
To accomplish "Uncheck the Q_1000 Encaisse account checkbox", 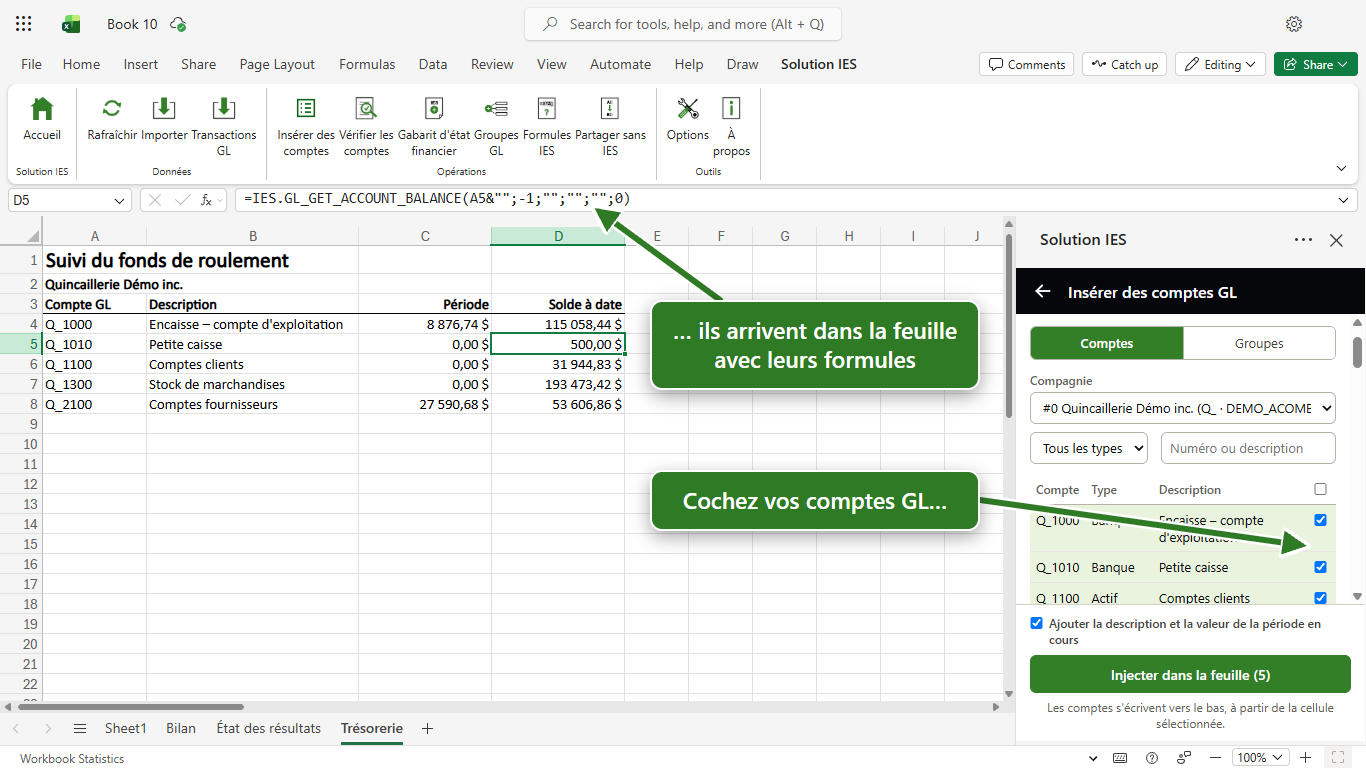I will coord(1320,520).
